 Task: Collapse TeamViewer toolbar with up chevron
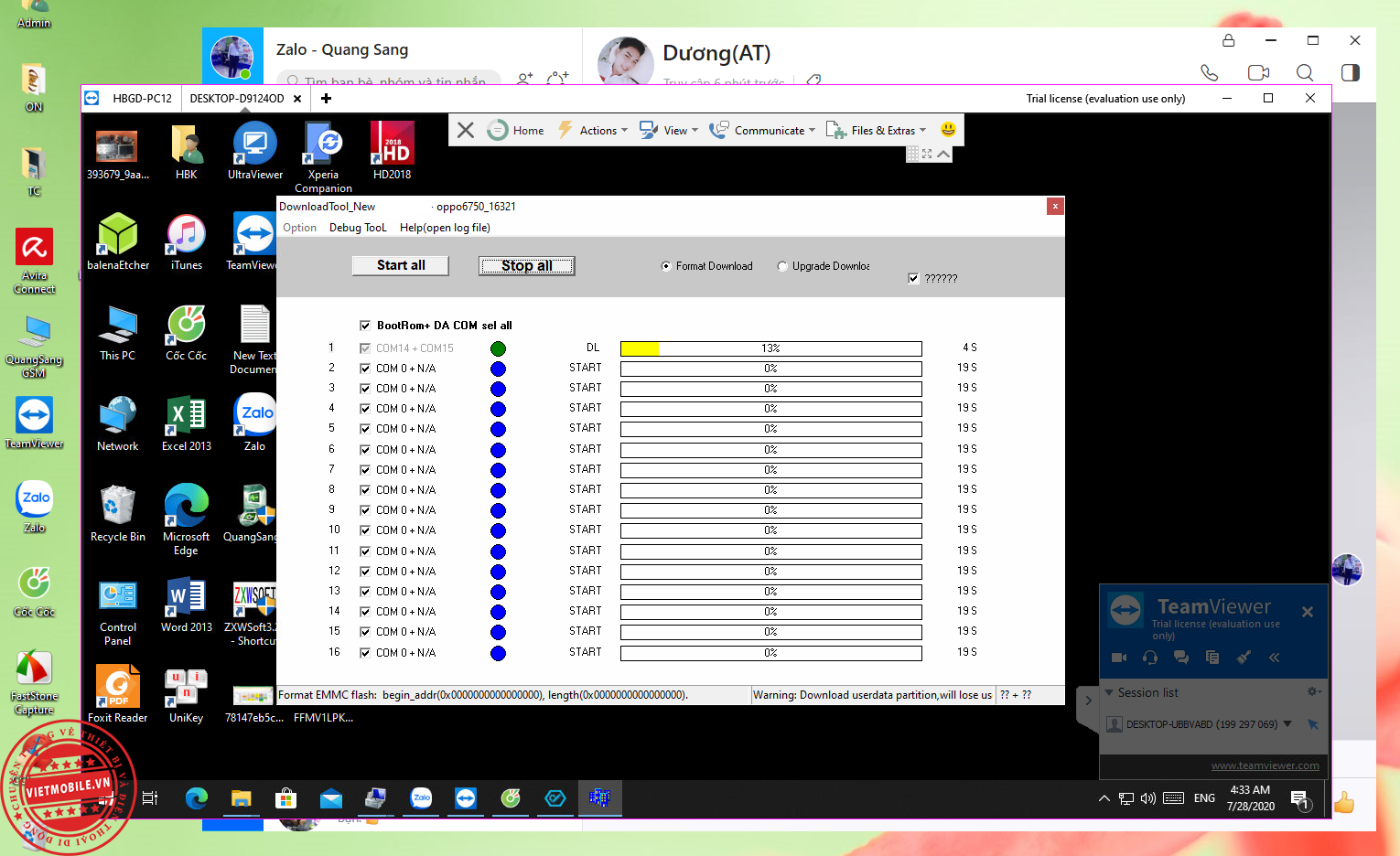pos(944,154)
